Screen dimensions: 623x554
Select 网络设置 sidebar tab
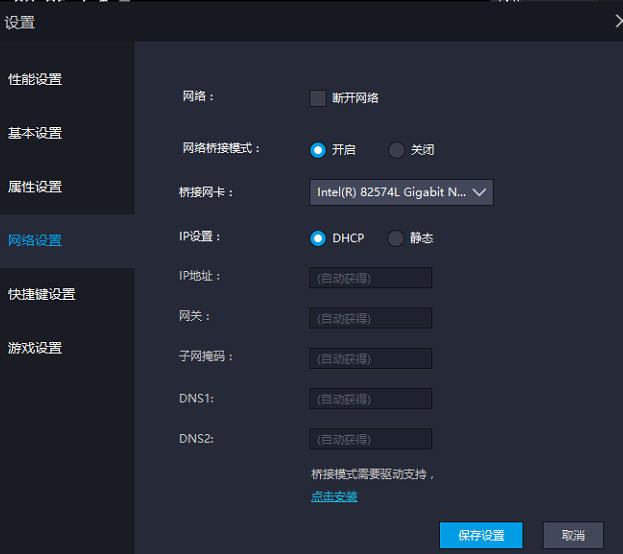click(36, 241)
